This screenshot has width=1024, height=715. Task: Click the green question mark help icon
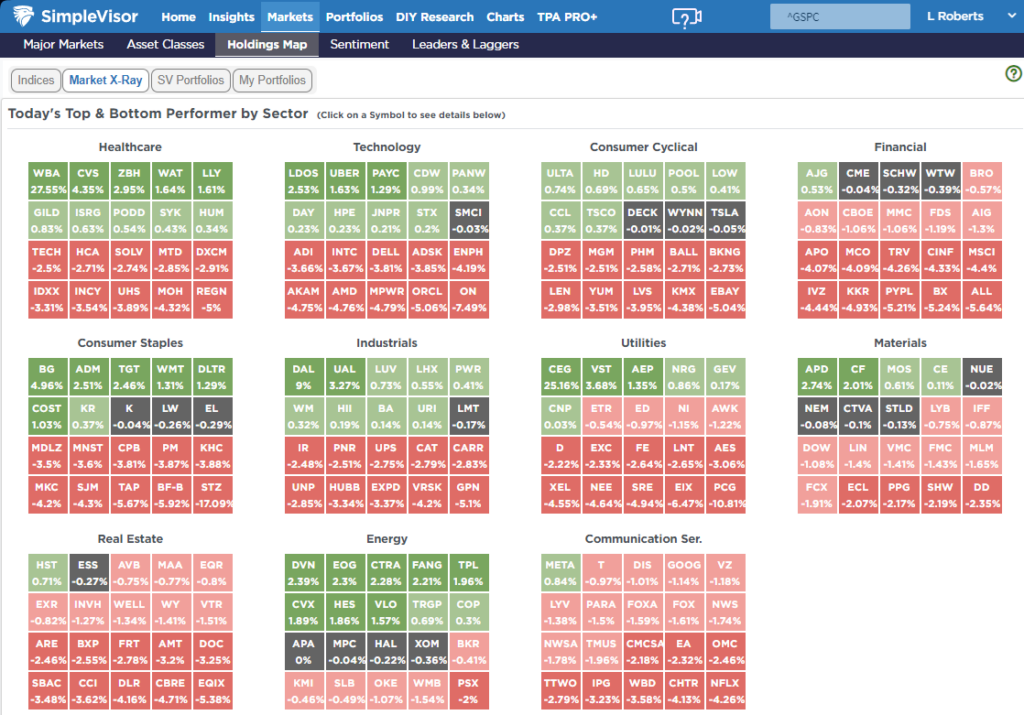tap(1012, 74)
